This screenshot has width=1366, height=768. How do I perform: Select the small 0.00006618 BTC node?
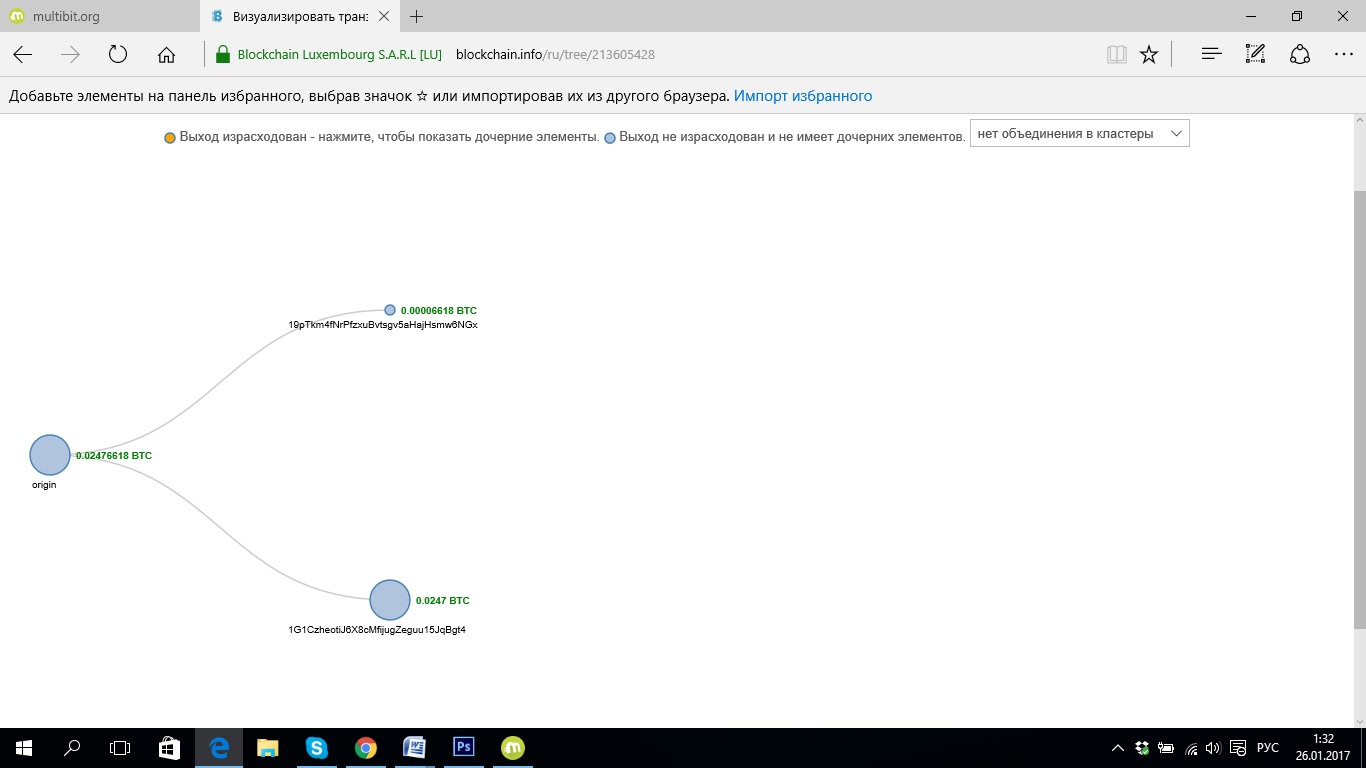pyautogui.click(x=390, y=310)
